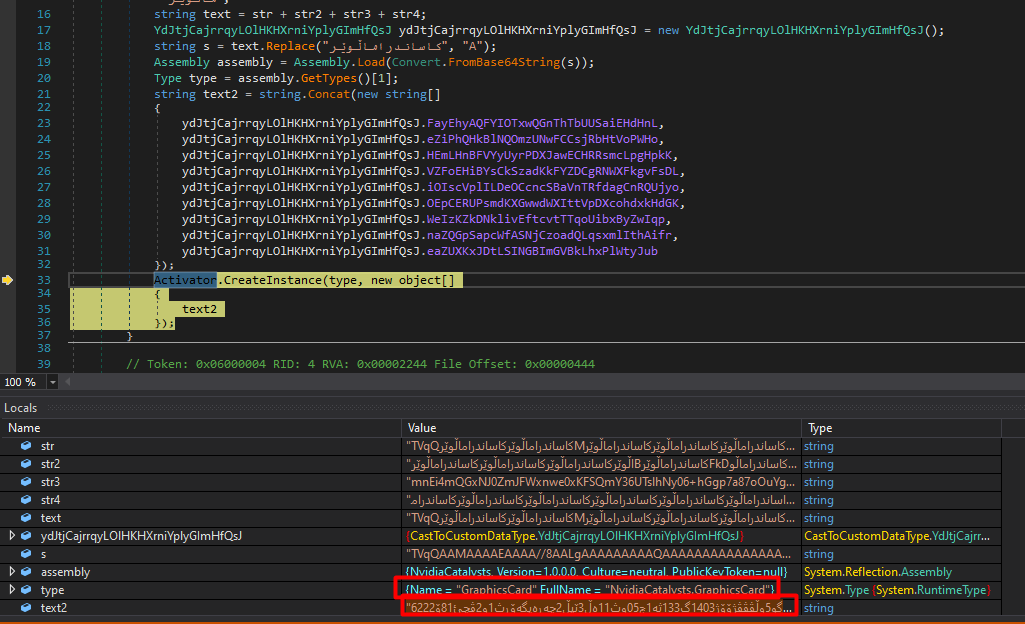Select the s row name in Locals

[x=44, y=554]
